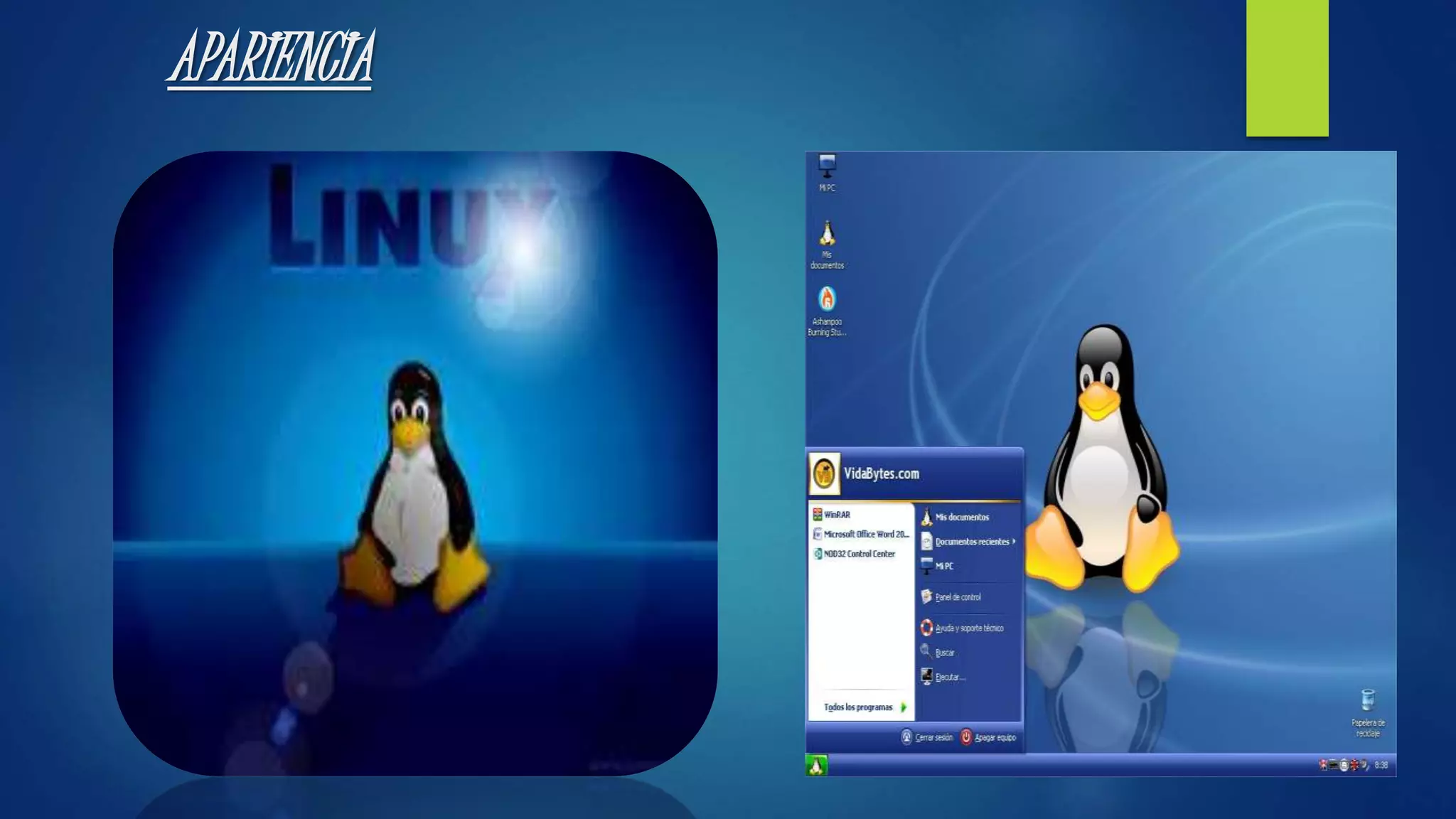Screen dimensions: 1456x819
Task: Click the taskbar clock showing 8:38
Action: (1381, 766)
